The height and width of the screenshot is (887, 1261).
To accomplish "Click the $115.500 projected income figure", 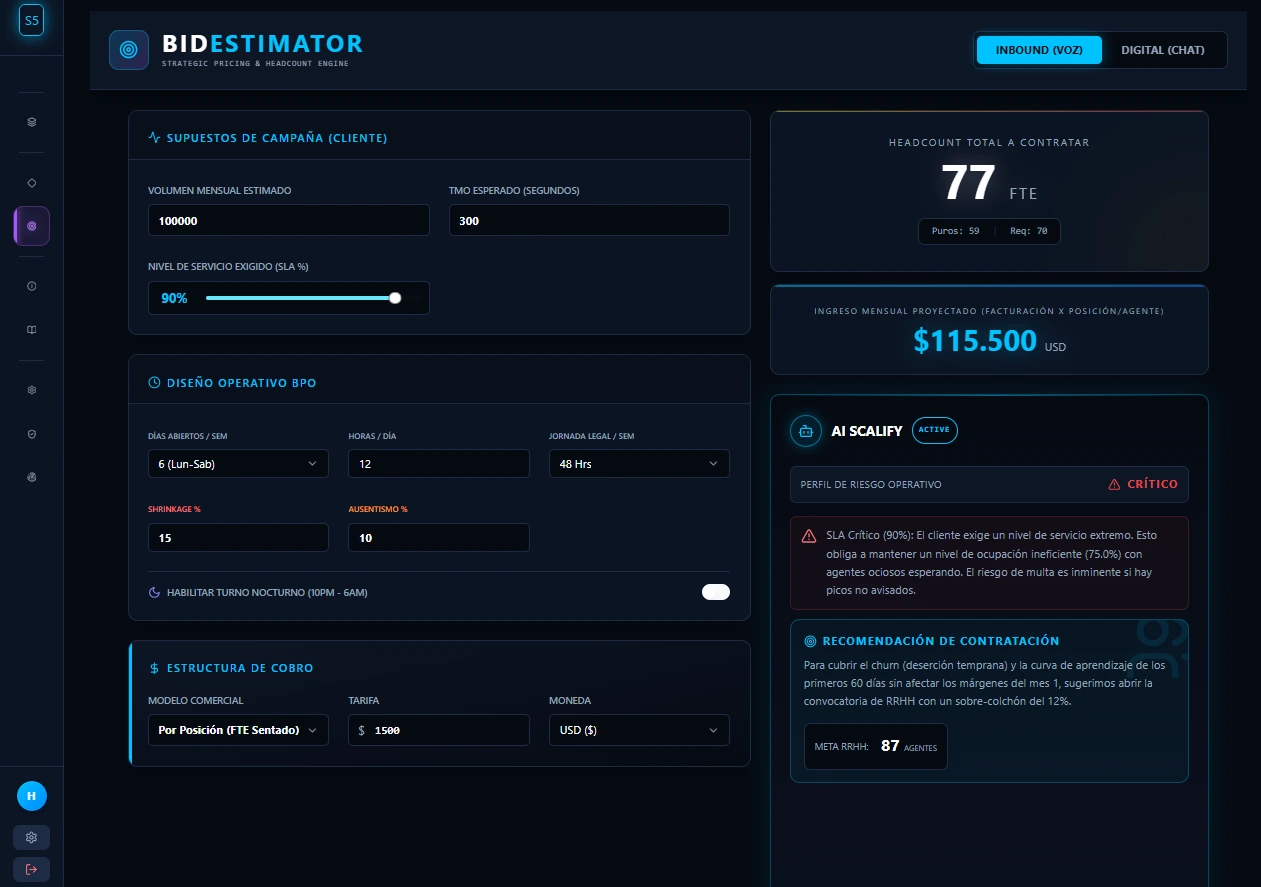I will [x=975, y=341].
